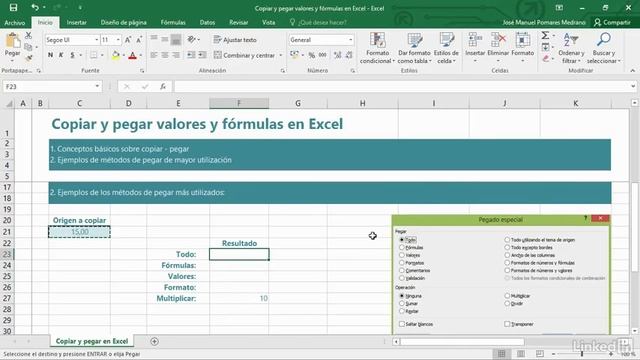Click the decrease indent icon
Screen dimensions: 640x360
pyautogui.click(x=191, y=55)
